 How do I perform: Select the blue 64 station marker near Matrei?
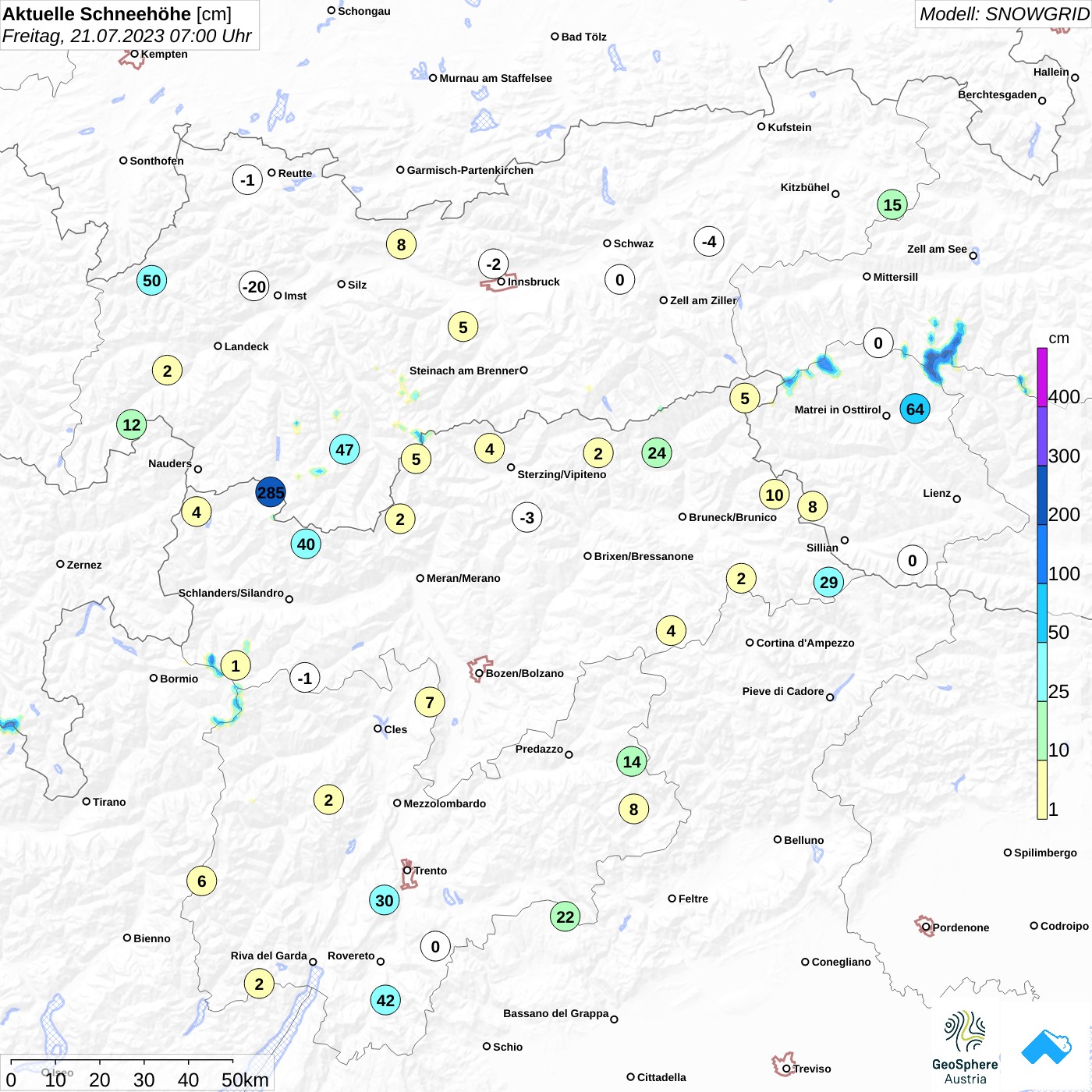pyautogui.click(x=915, y=409)
